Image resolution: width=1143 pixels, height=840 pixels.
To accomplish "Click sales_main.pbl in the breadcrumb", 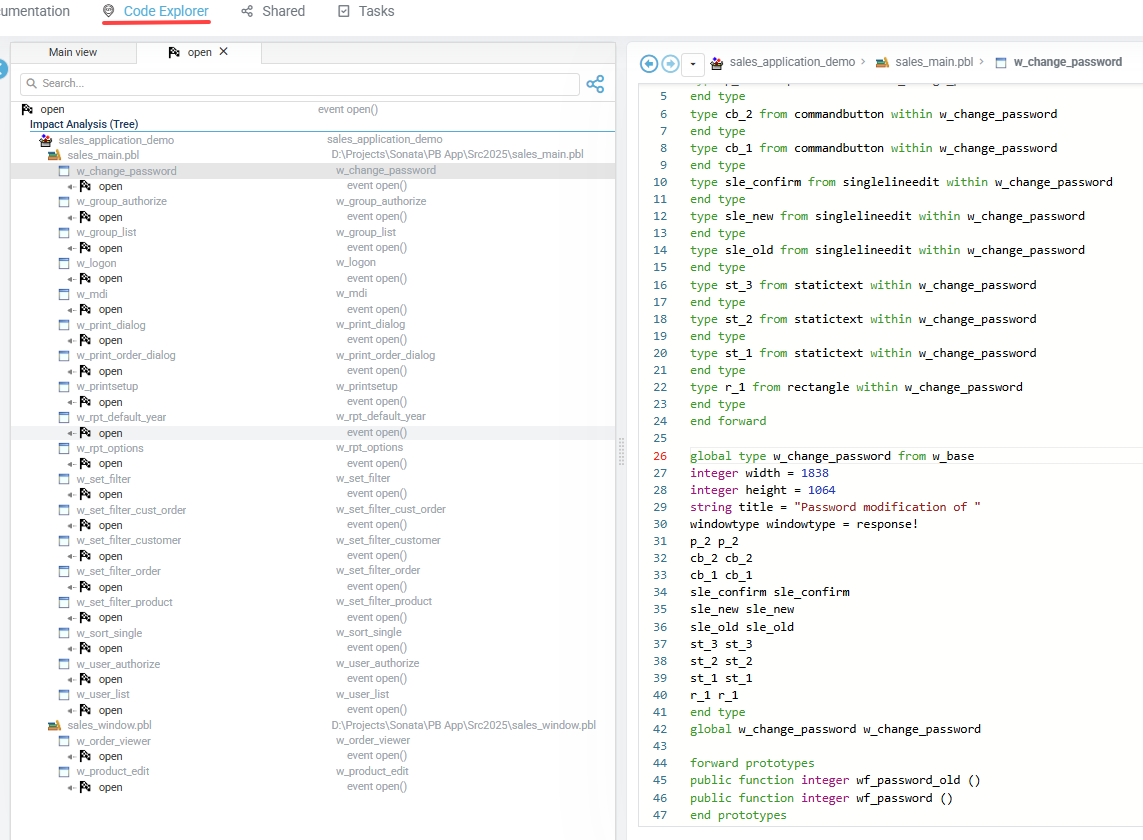I will (934, 62).
